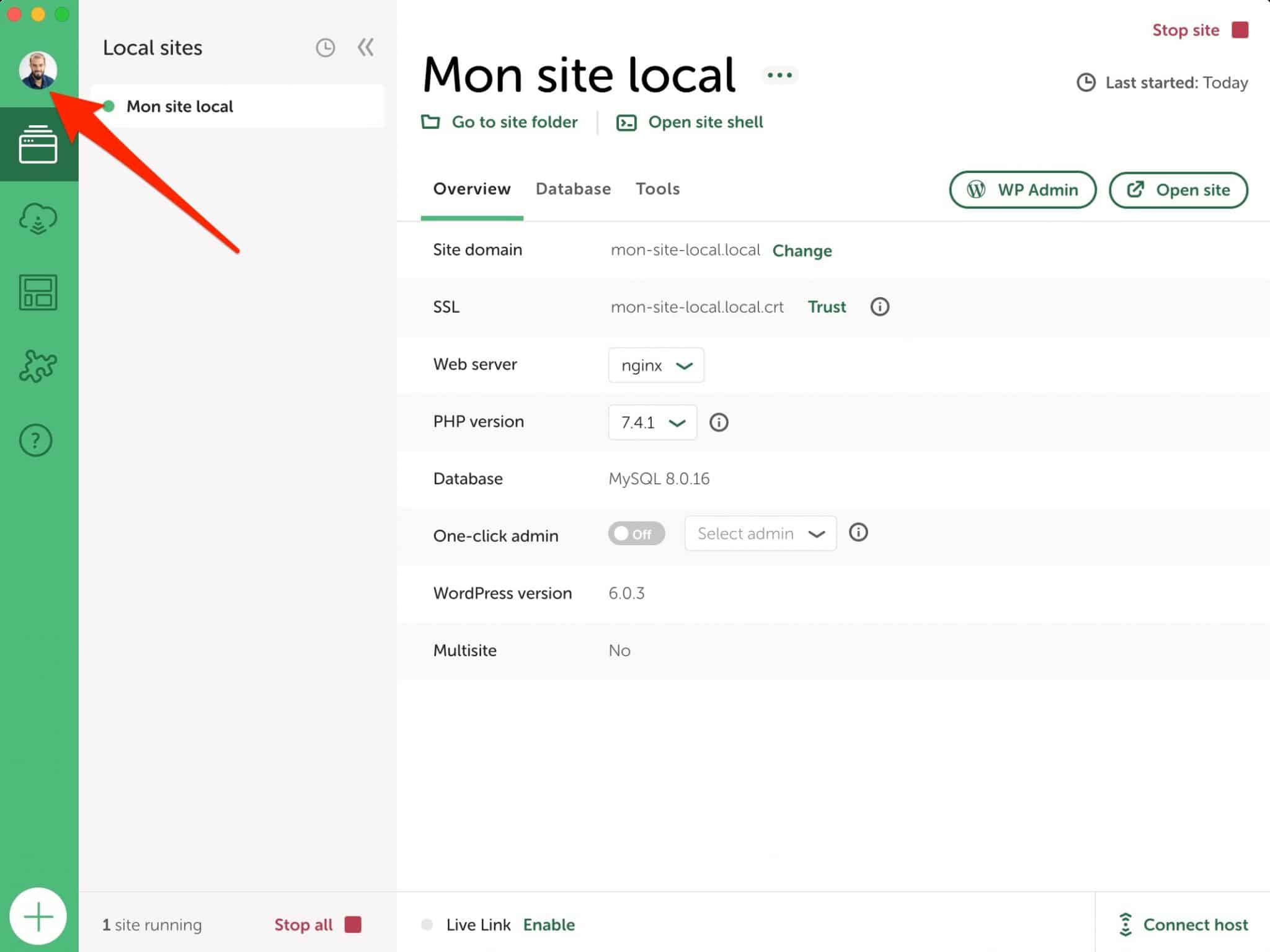The width and height of the screenshot is (1270, 952).
Task: Click the Stop all text
Action: click(x=303, y=924)
